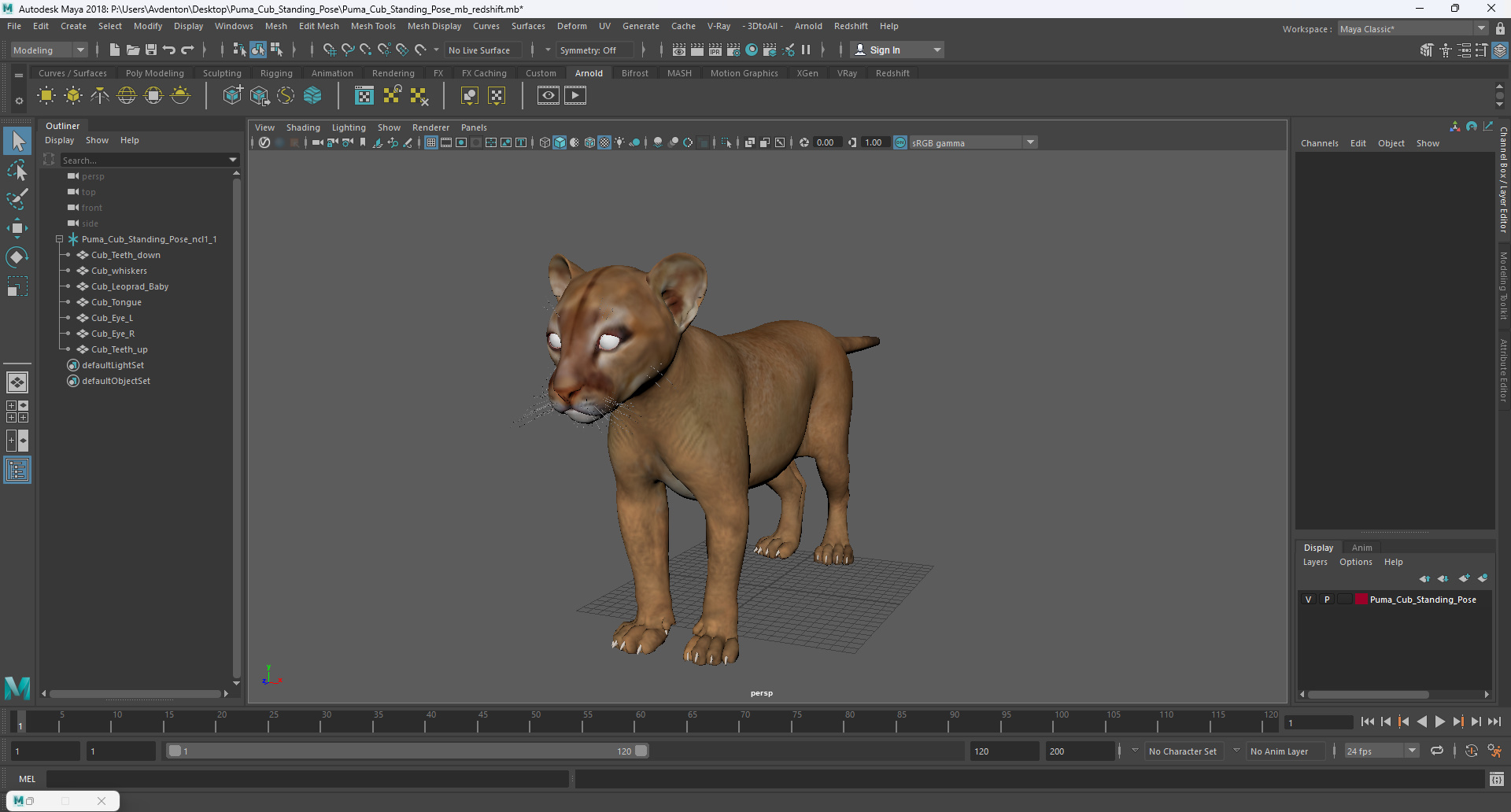The image size is (1511, 812).
Task: Click the range slider end handle near 120
Action: [641, 751]
